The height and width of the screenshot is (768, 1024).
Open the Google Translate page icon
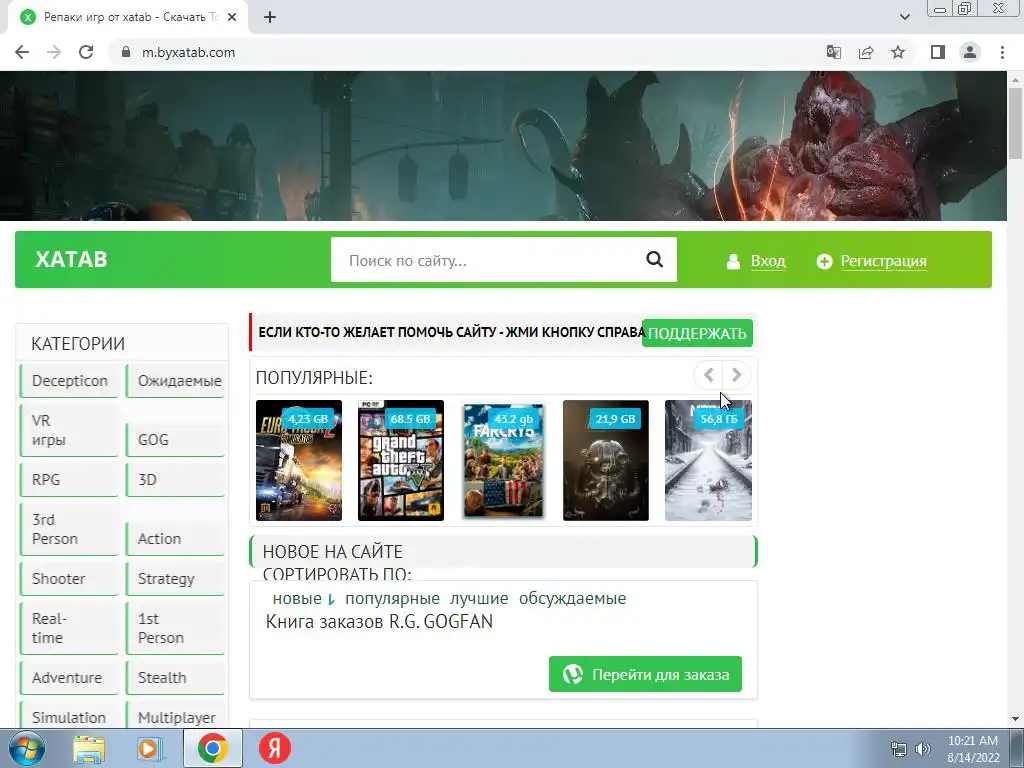[x=833, y=52]
